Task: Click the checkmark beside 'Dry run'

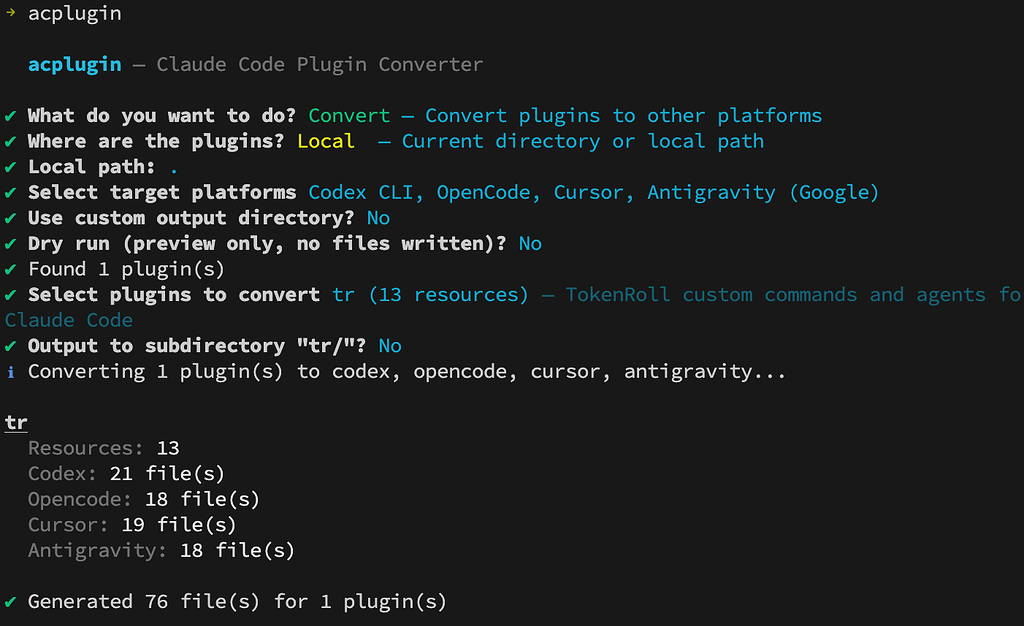Action: [x=10, y=243]
